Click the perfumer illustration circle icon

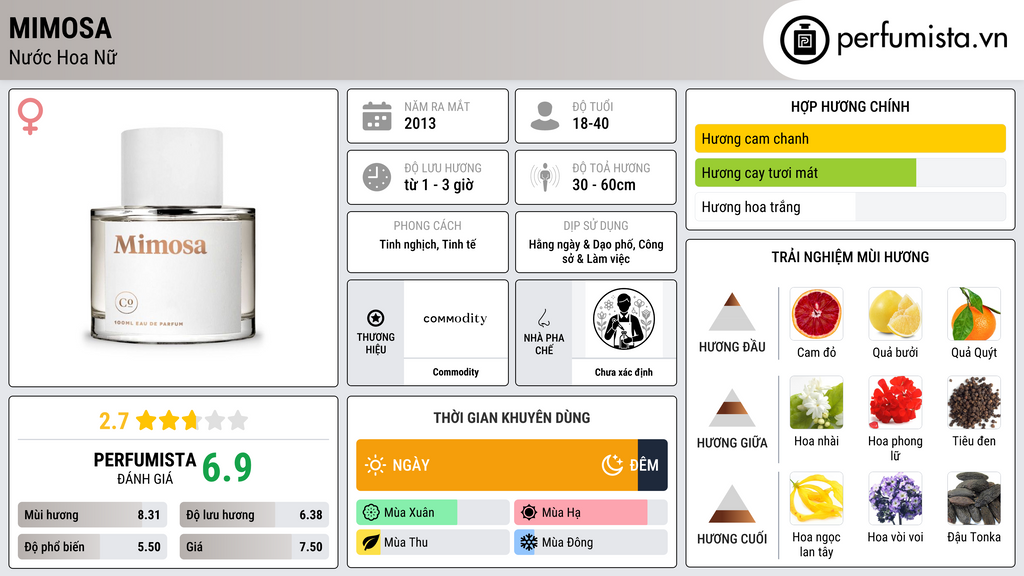click(624, 319)
